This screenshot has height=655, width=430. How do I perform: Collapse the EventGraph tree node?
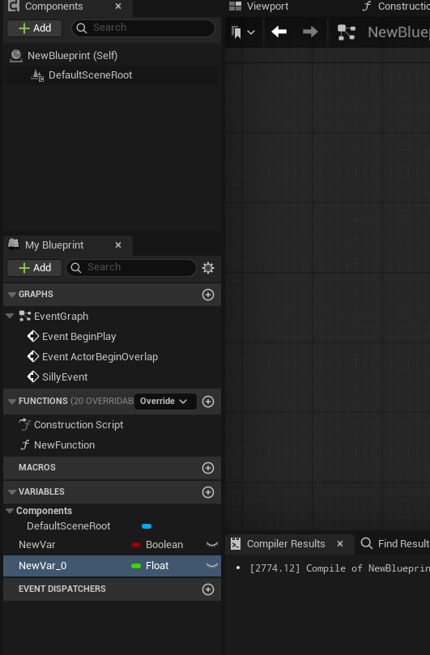[x=10, y=316]
